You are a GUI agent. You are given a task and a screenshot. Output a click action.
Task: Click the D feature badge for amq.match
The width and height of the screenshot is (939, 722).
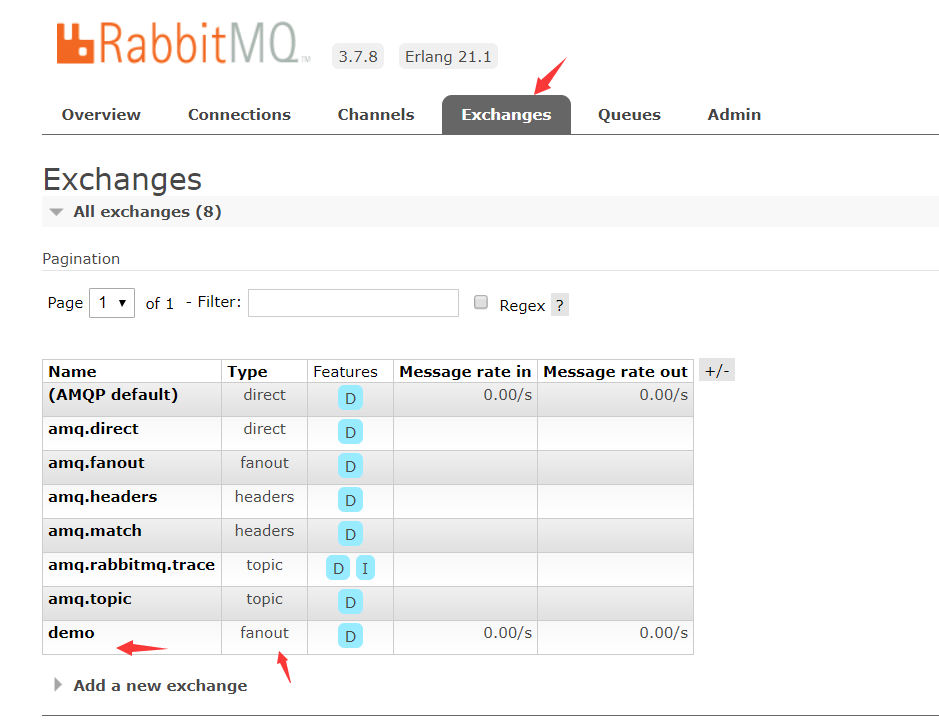pyautogui.click(x=350, y=534)
